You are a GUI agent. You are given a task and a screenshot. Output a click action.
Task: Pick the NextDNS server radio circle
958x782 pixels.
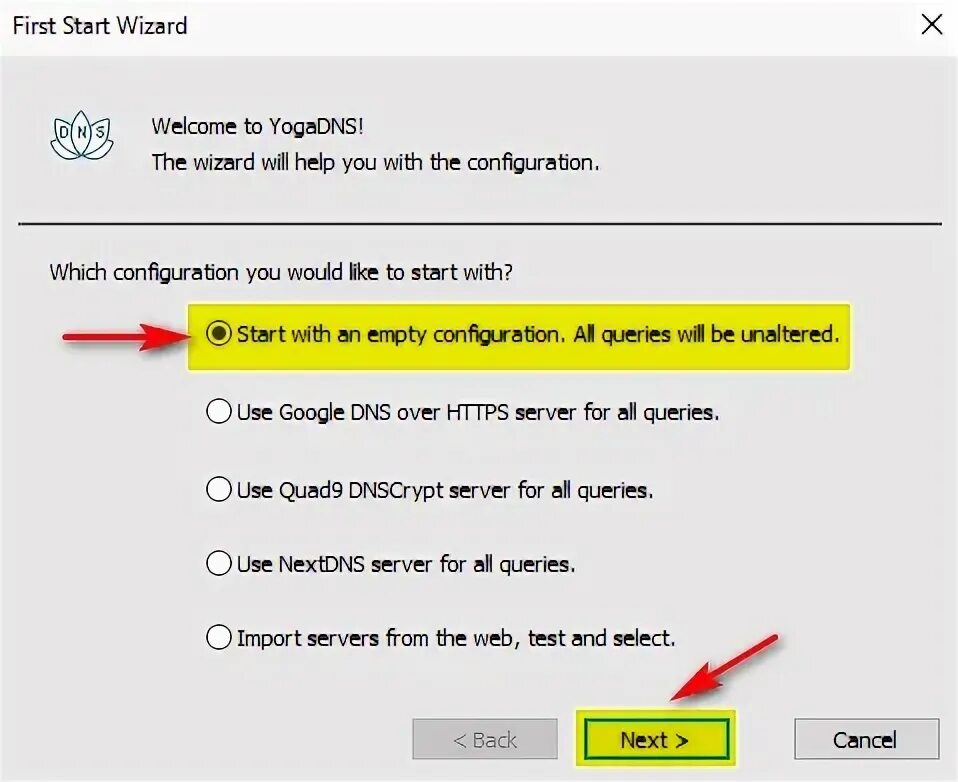pyautogui.click(x=219, y=563)
